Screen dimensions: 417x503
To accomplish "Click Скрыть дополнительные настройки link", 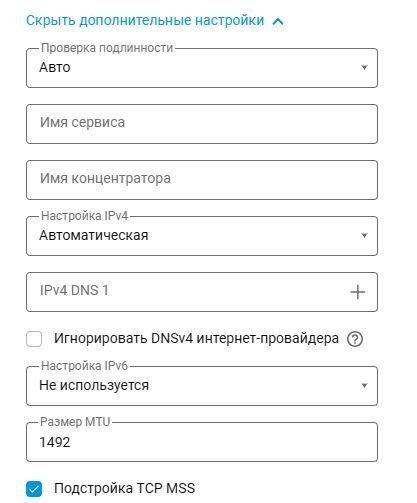I will click(145, 21).
